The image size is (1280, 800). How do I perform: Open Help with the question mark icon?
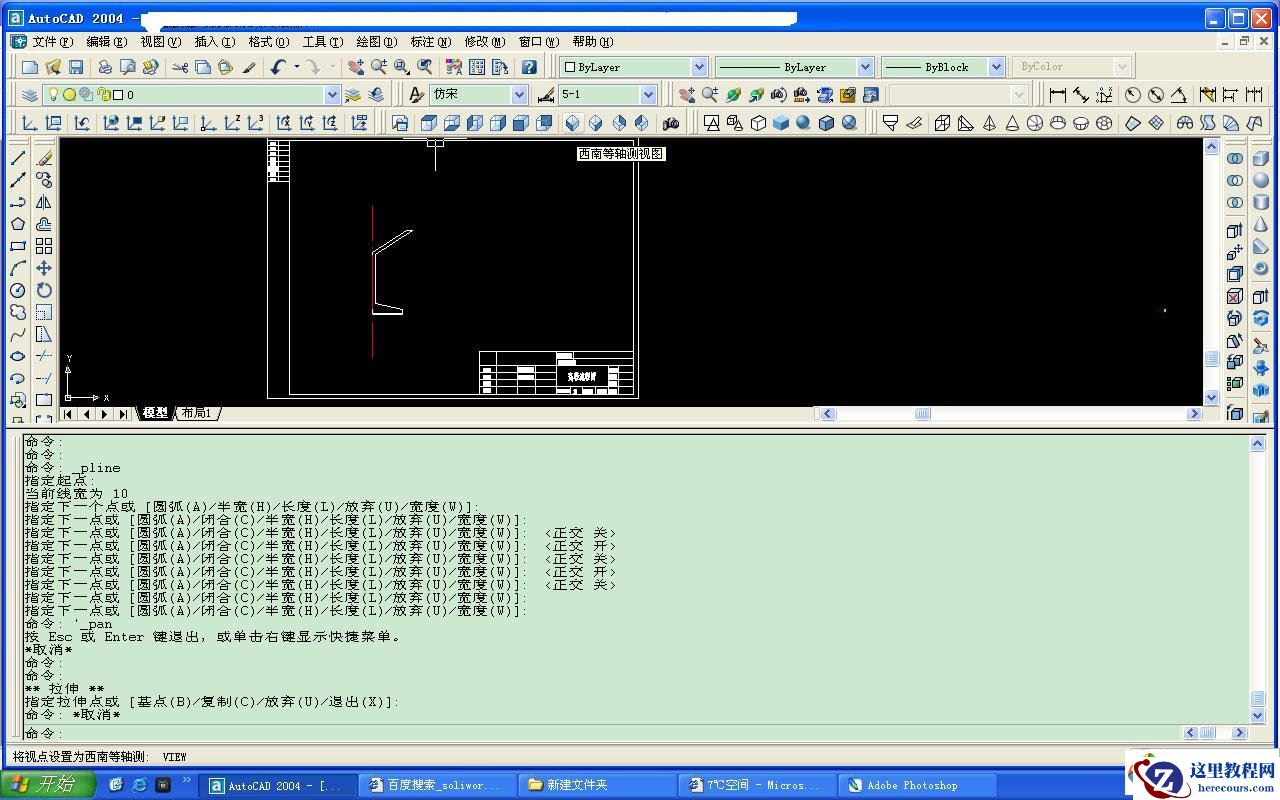point(529,67)
